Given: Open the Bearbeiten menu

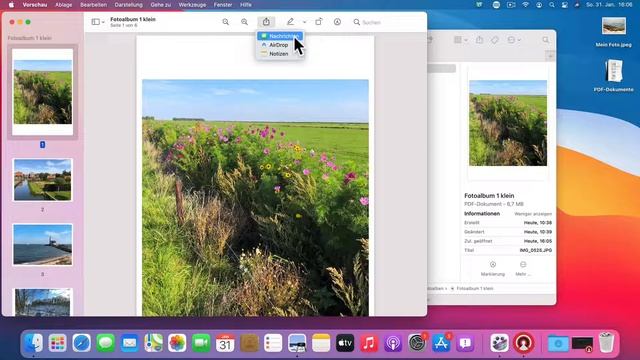Looking at the screenshot, I should click(x=93, y=5).
